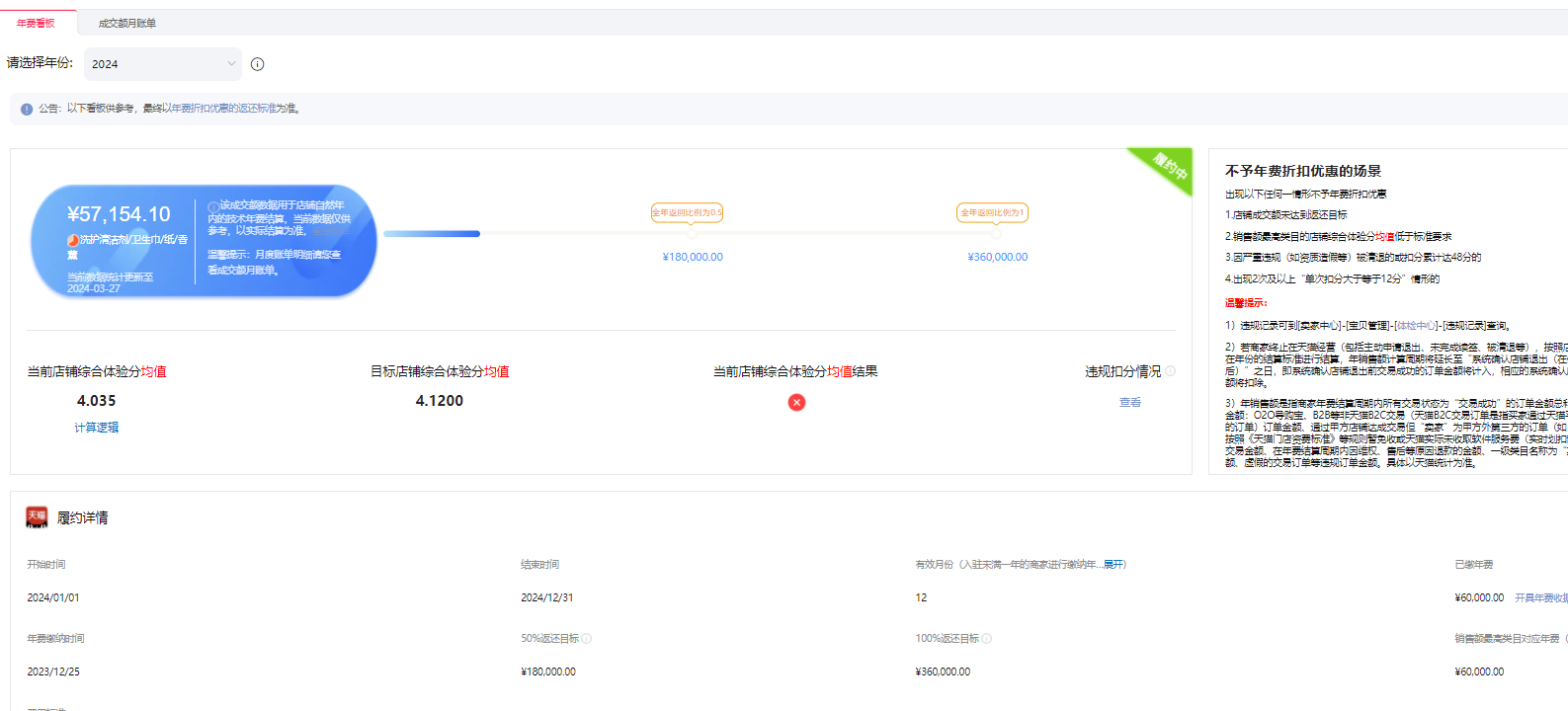1568x711 pixels.
Task: Open the 2024 year dropdown
Action: 163,64
